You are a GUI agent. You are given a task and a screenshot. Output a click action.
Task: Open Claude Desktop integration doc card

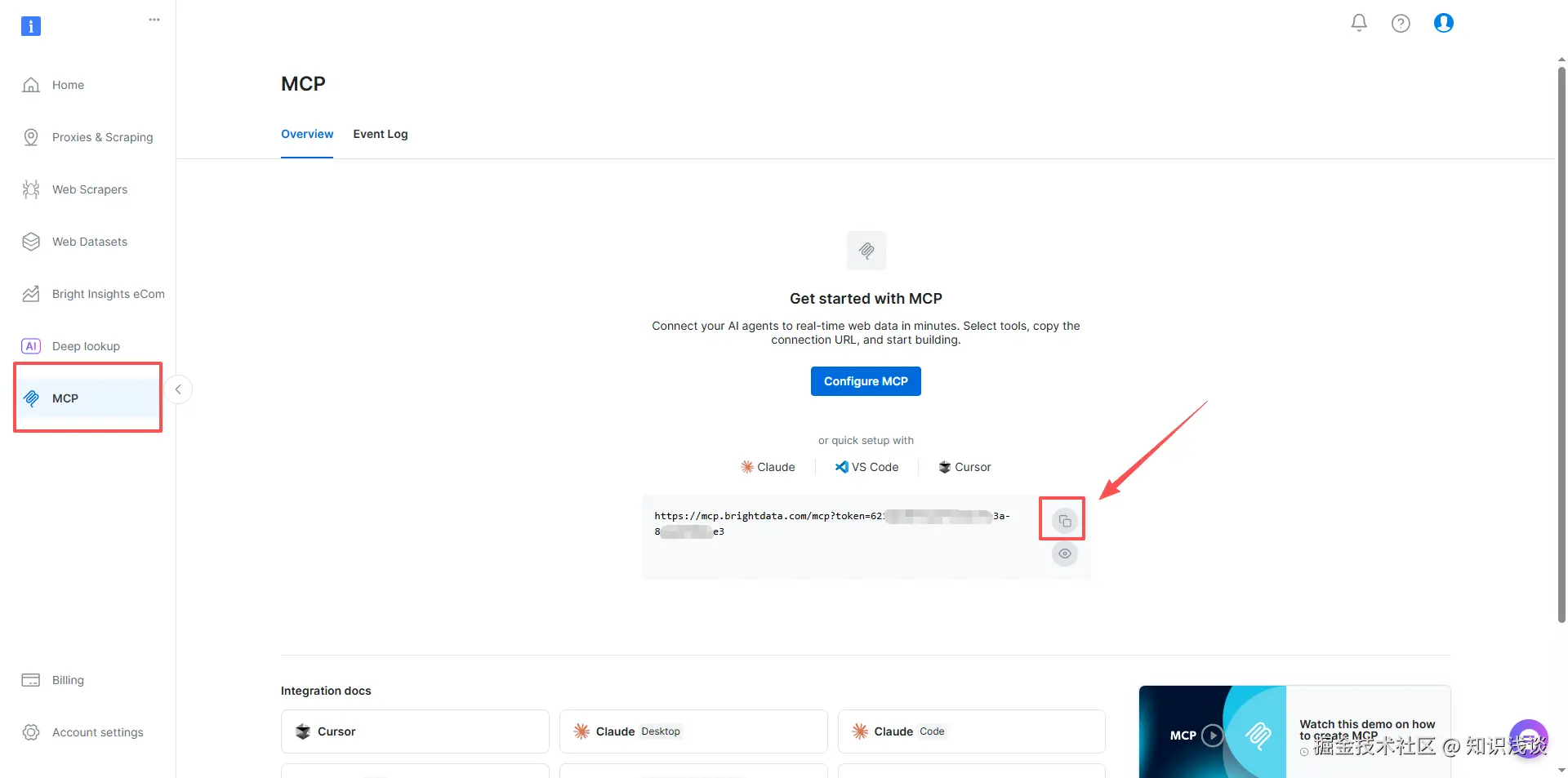point(693,731)
